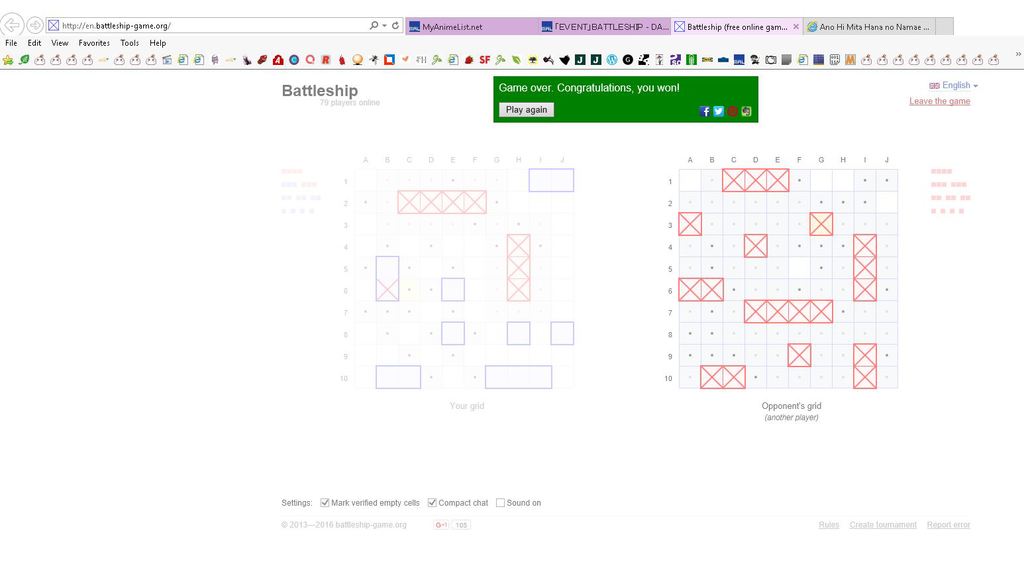Open the black heart bookmark
Viewport: 1024px width, 566px height.
pos(564,60)
